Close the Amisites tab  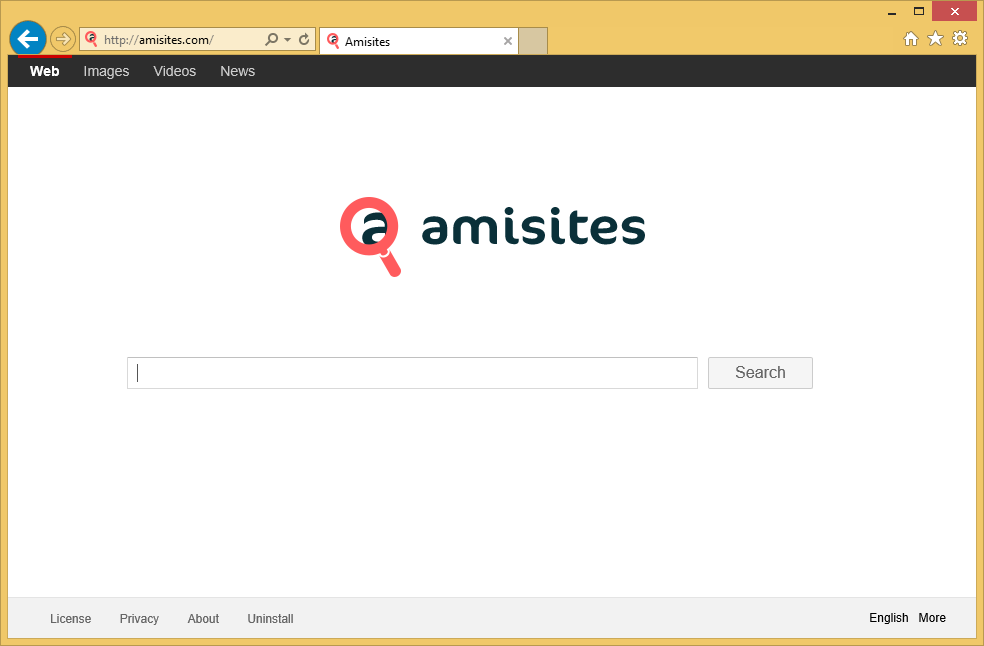(x=507, y=41)
